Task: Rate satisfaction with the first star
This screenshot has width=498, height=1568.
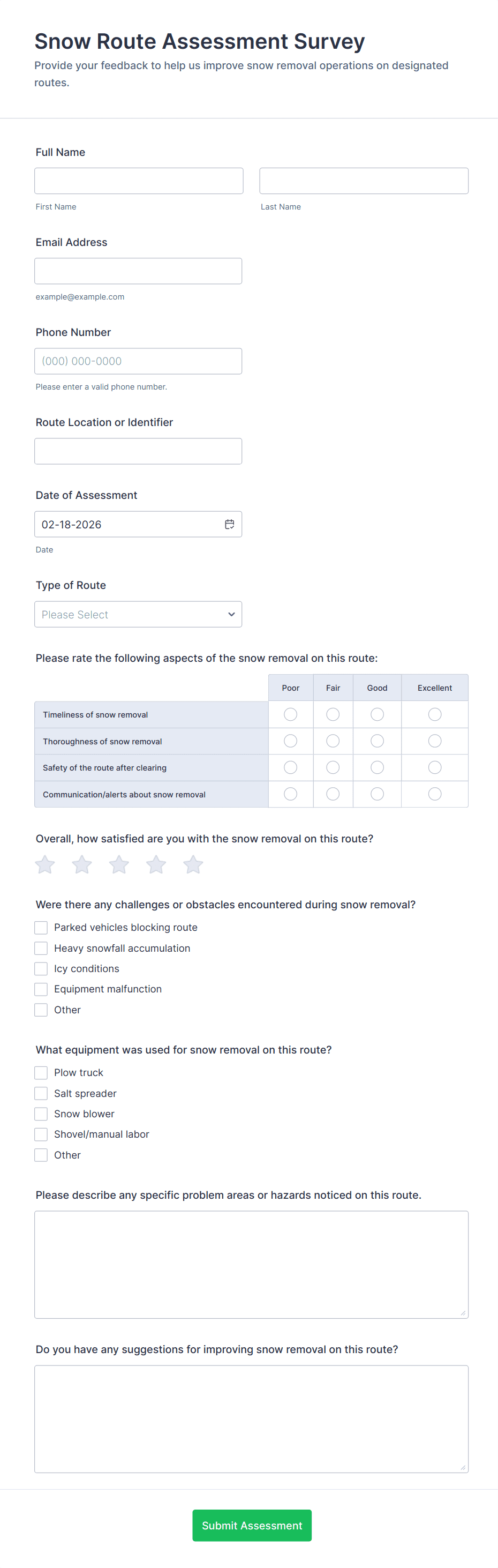Action: pos(45,864)
